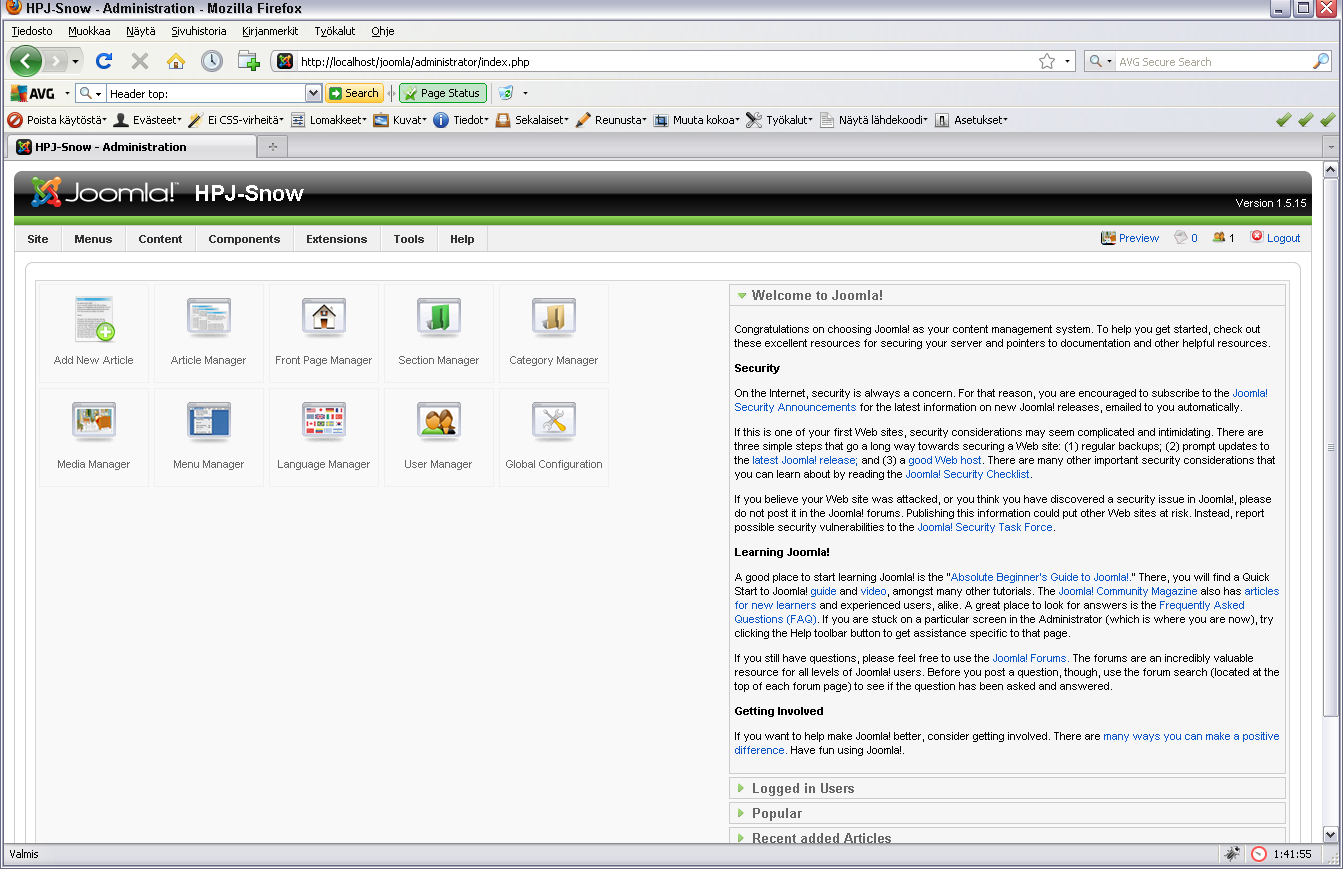The width and height of the screenshot is (1343, 869).
Task: Bookmark page with the star icon
Action: point(1047,61)
